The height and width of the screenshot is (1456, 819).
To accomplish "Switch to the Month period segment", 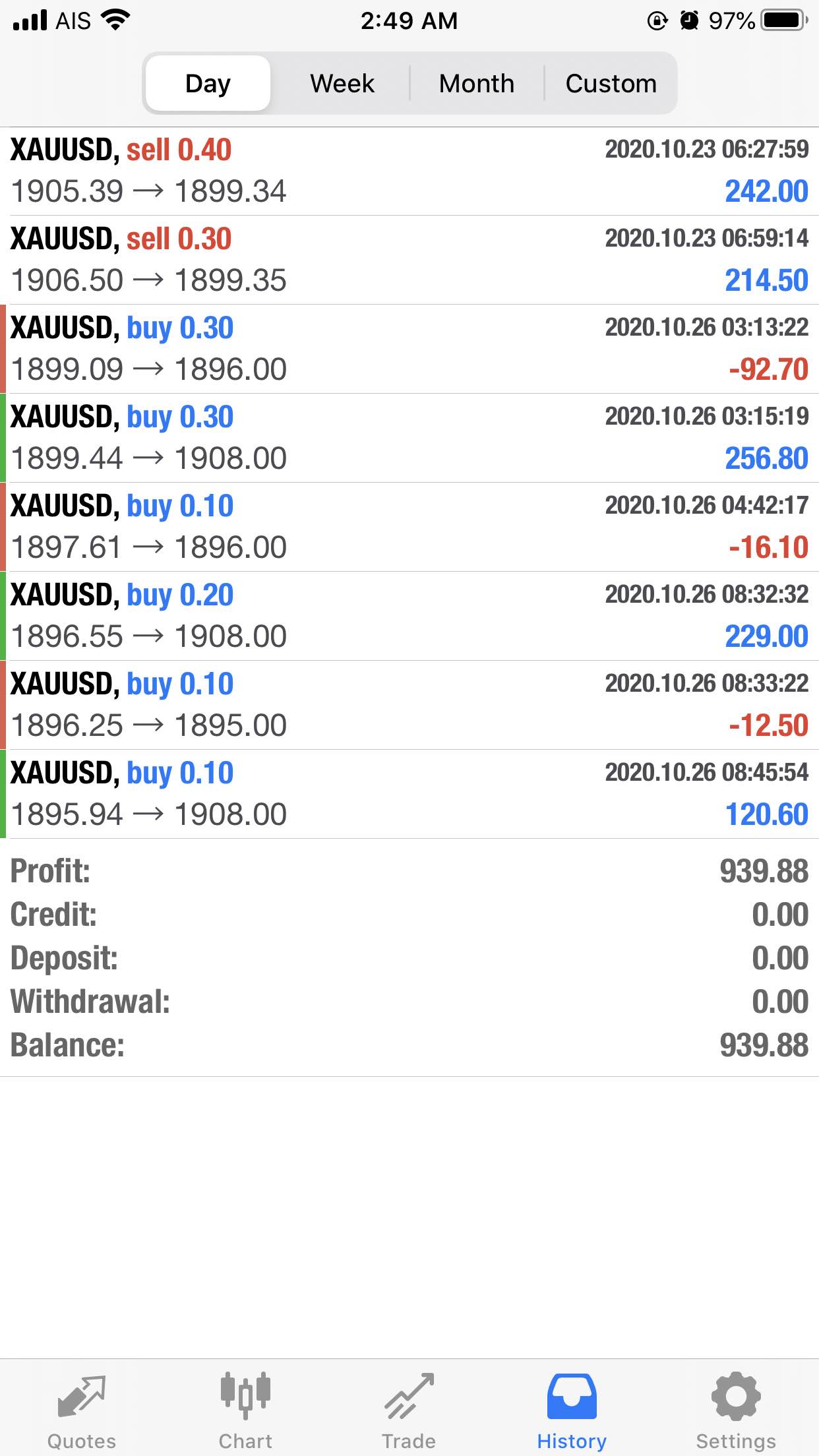I will tap(477, 84).
